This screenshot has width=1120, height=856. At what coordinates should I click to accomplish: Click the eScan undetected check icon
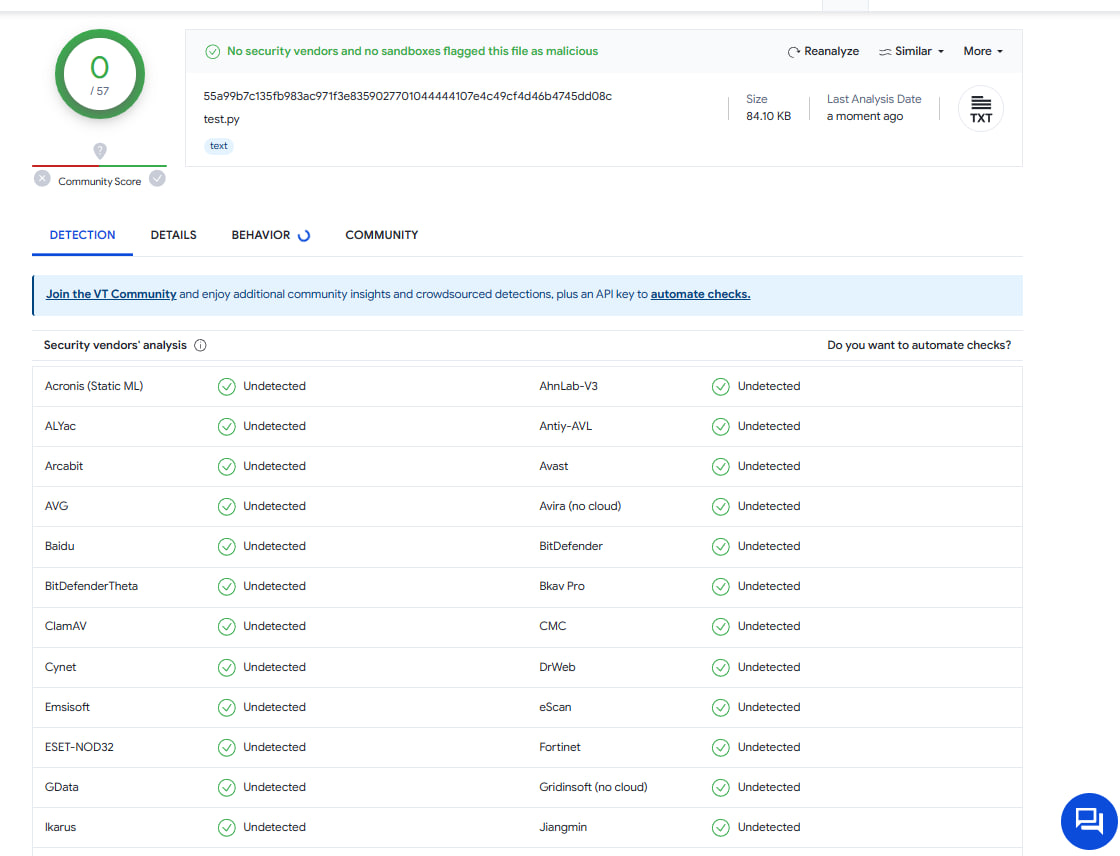tap(721, 707)
